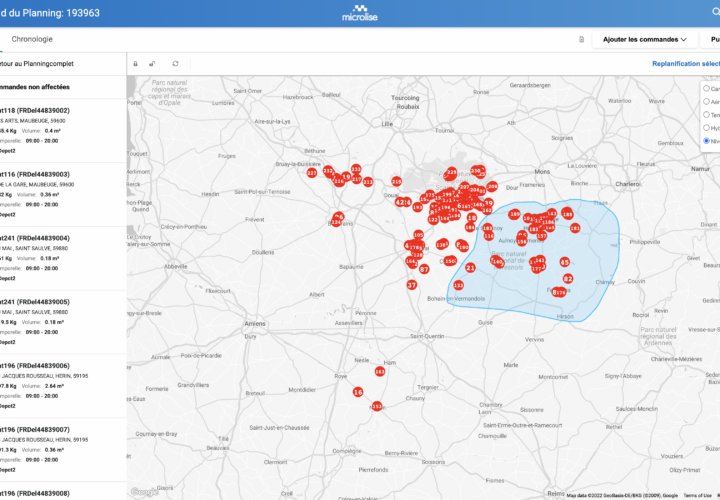Select order card FRDel44839006
Image resolution: width=720 pixels, height=500 pixels.
[x=63, y=386]
